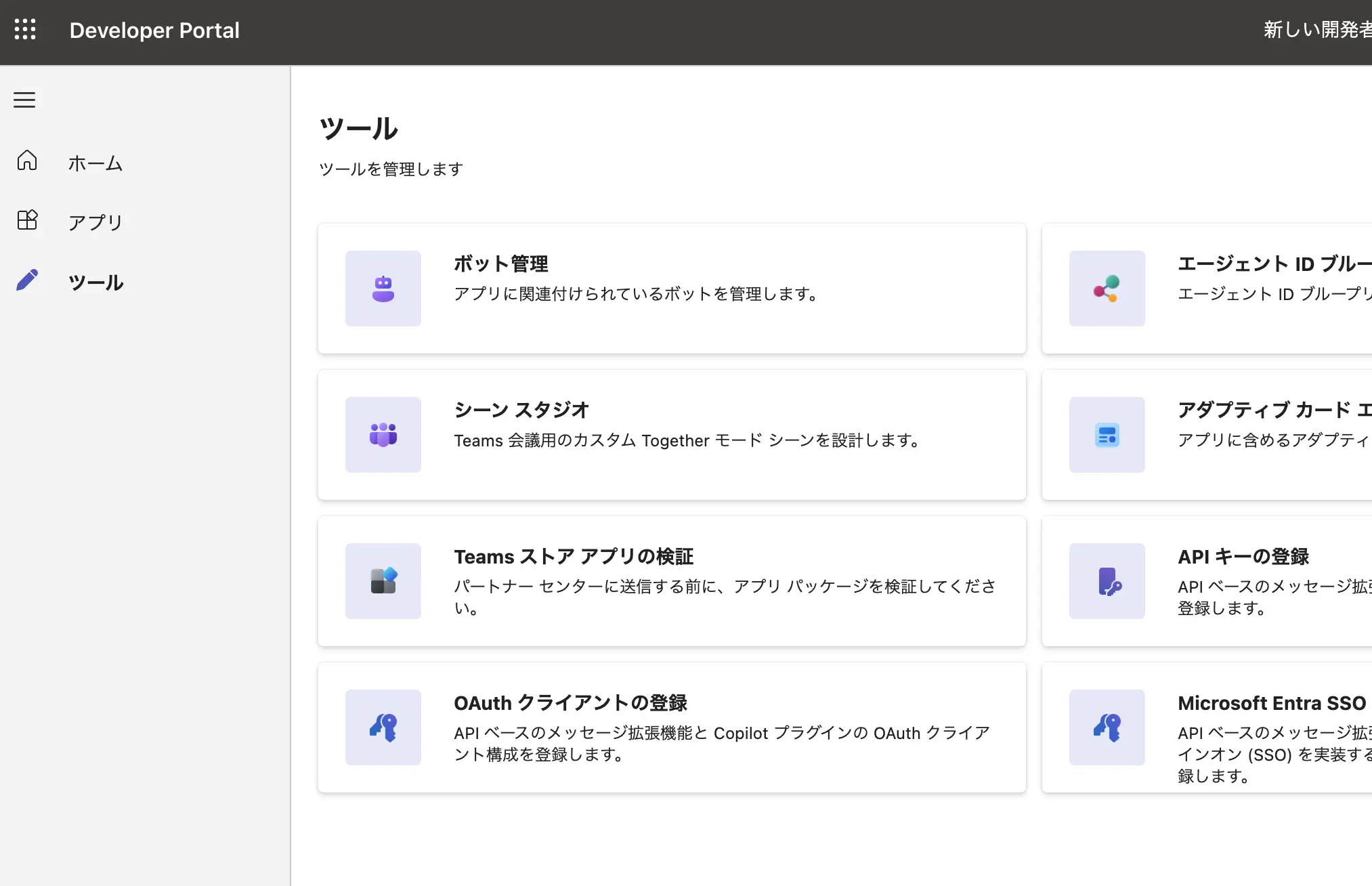Open the ボット管理 card title
Viewport: 1372px width, 886px height.
[x=501, y=263]
